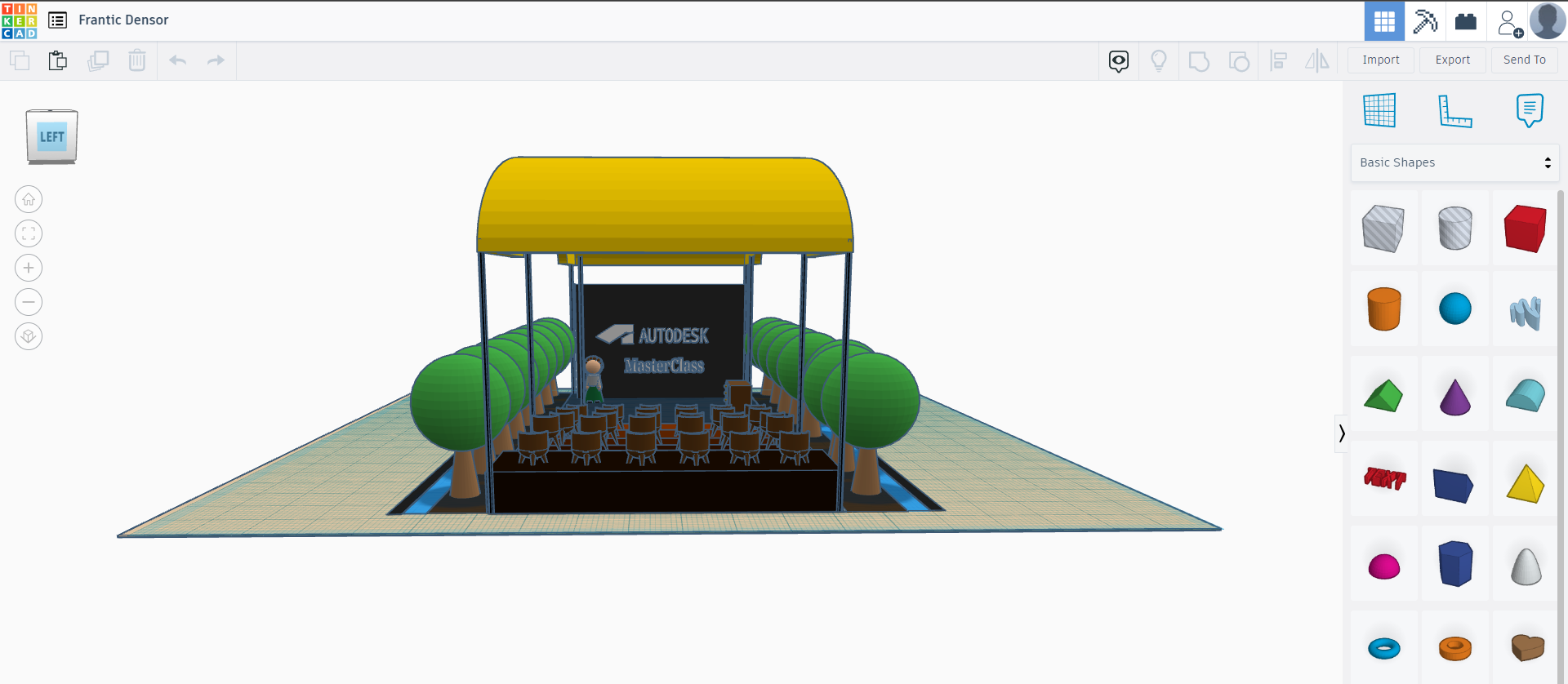Select the Scribble shape
The width and height of the screenshot is (1568, 684).
1525,311
